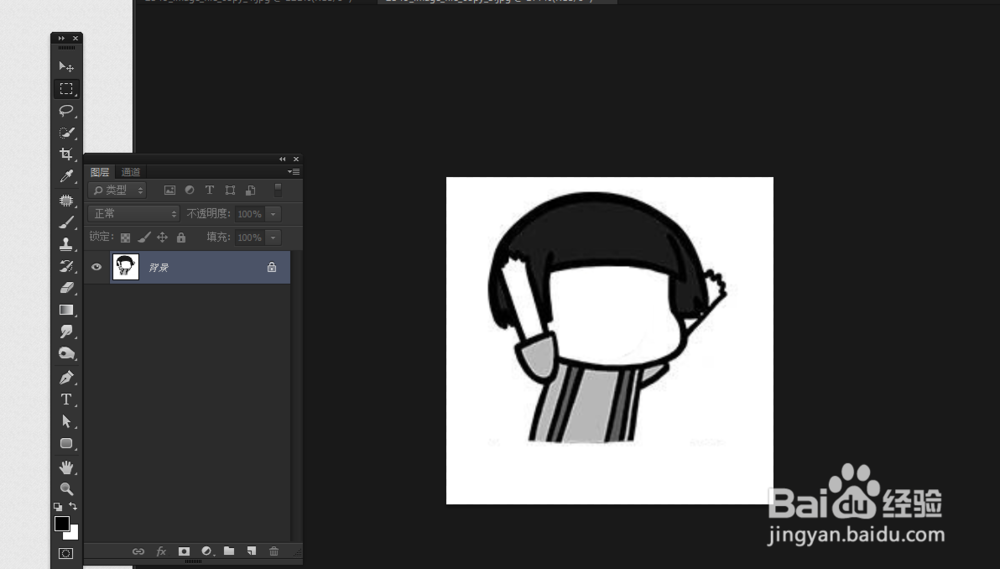The height and width of the screenshot is (569, 1000).
Task: Click the lock icon on 背景 layer
Action: pyautogui.click(x=272, y=267)
